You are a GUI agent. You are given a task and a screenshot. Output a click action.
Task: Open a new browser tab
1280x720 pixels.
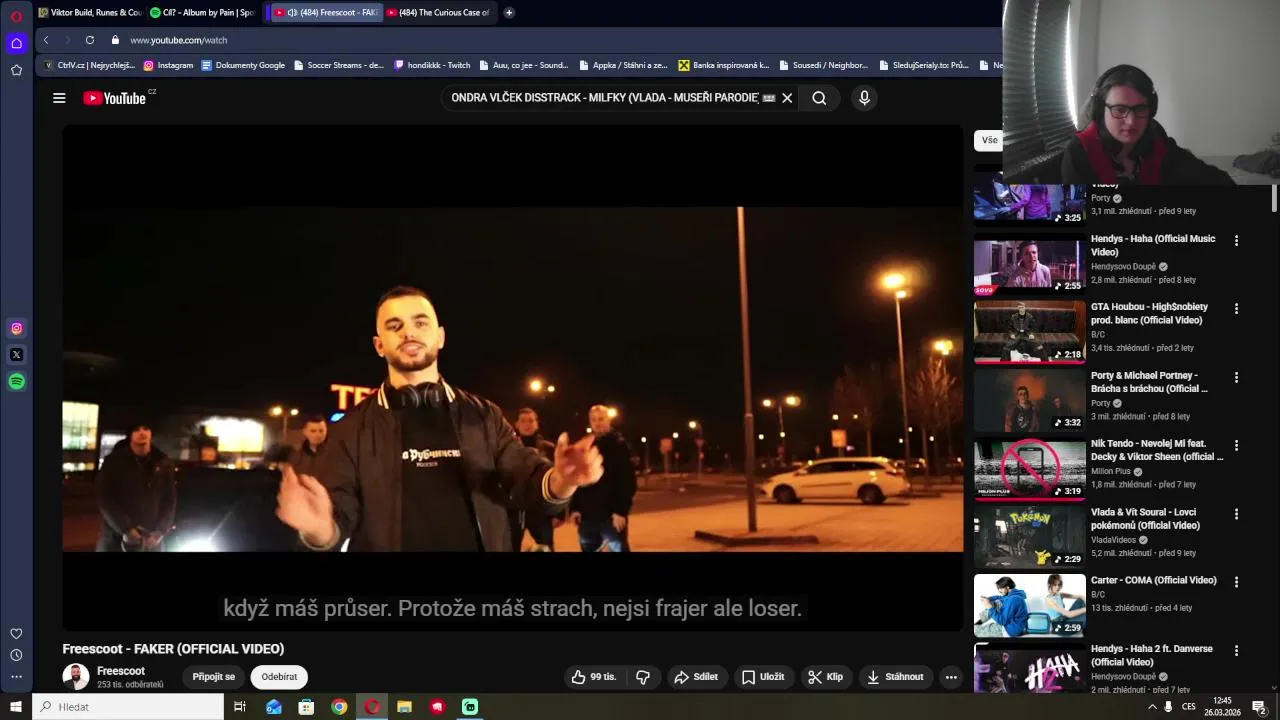click(x=509, y=13)
